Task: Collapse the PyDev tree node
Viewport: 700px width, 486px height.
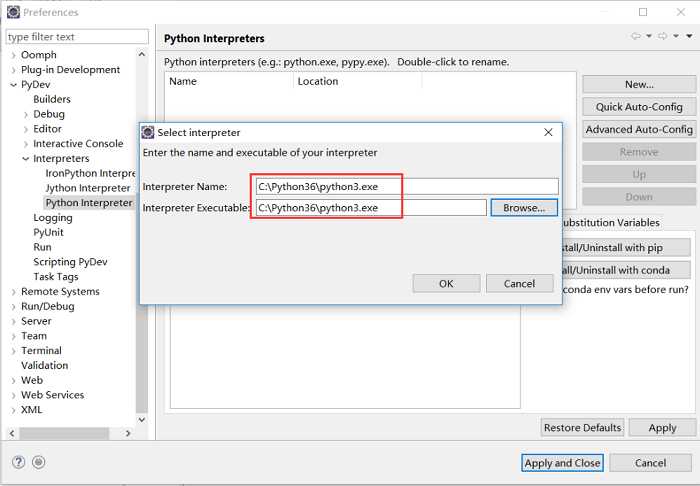Action: coord(13,85)
